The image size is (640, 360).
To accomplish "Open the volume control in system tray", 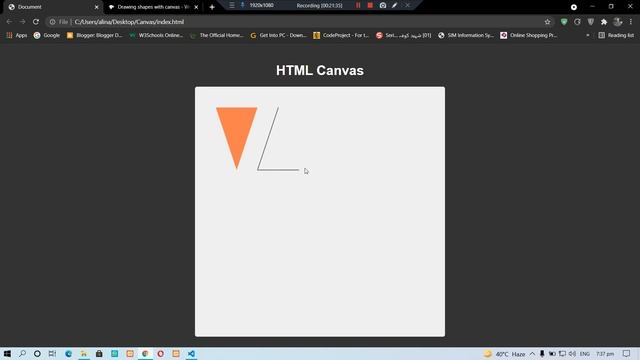I will tap(572, 354).
